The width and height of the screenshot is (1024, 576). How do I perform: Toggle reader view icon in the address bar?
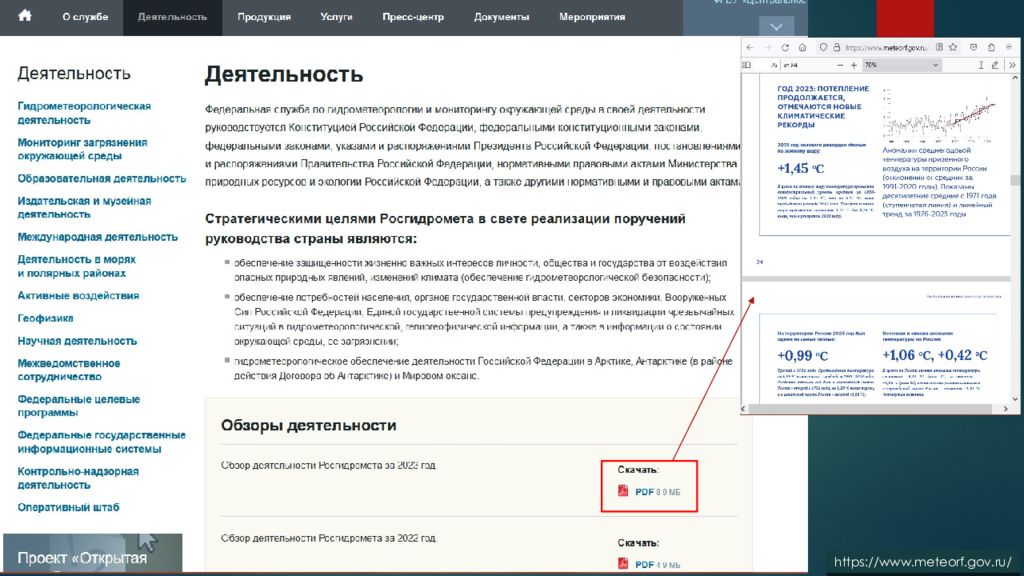point(939,48)
